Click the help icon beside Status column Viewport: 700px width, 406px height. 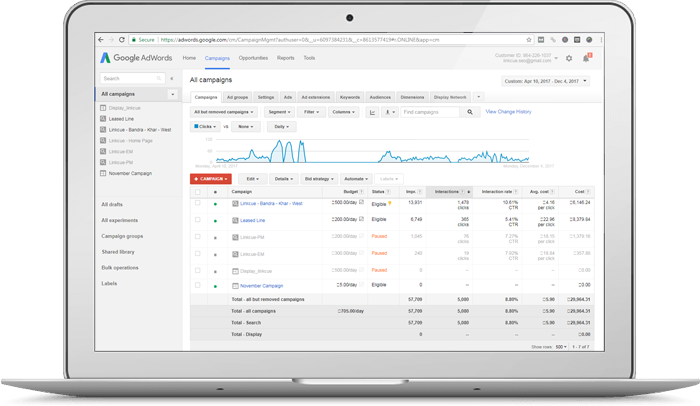[388, 192]
